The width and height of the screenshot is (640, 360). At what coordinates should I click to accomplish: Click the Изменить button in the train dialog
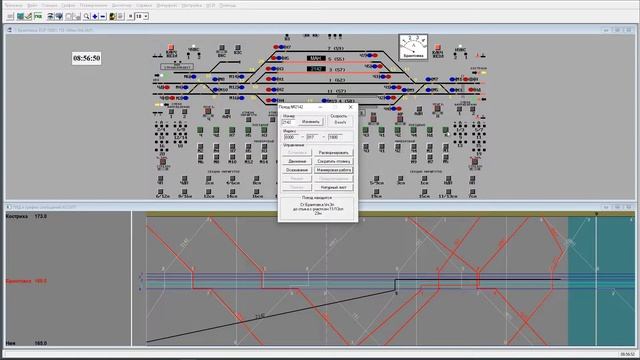click(x=310, y=122)
